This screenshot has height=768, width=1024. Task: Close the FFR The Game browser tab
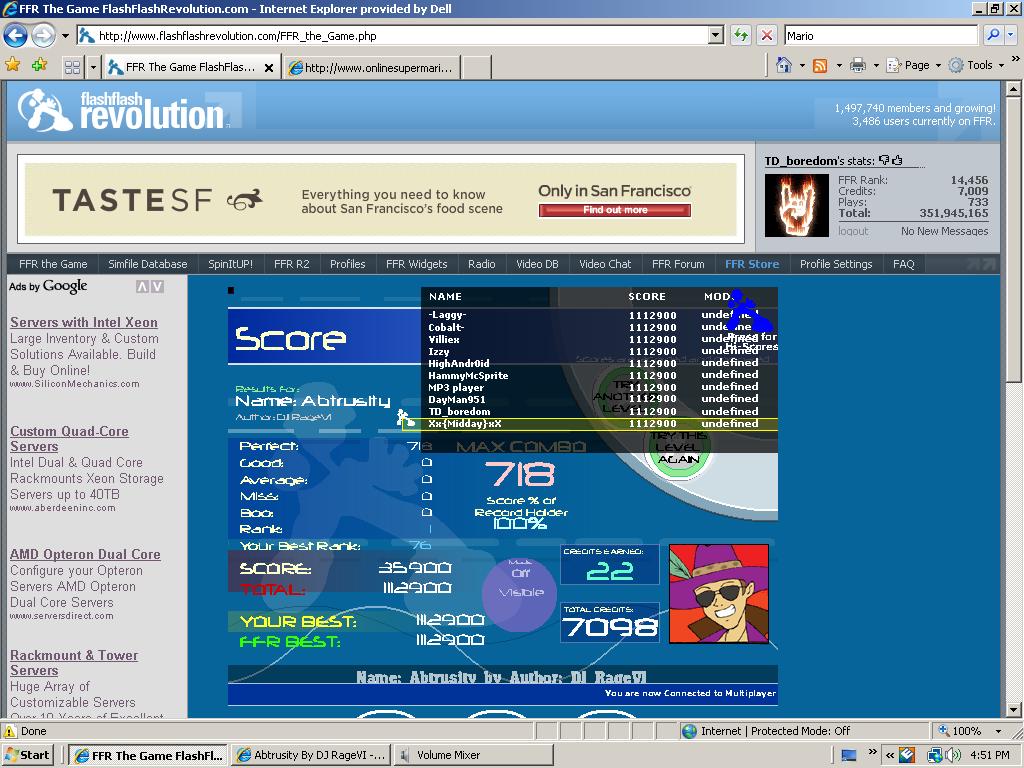click(268, 67)
